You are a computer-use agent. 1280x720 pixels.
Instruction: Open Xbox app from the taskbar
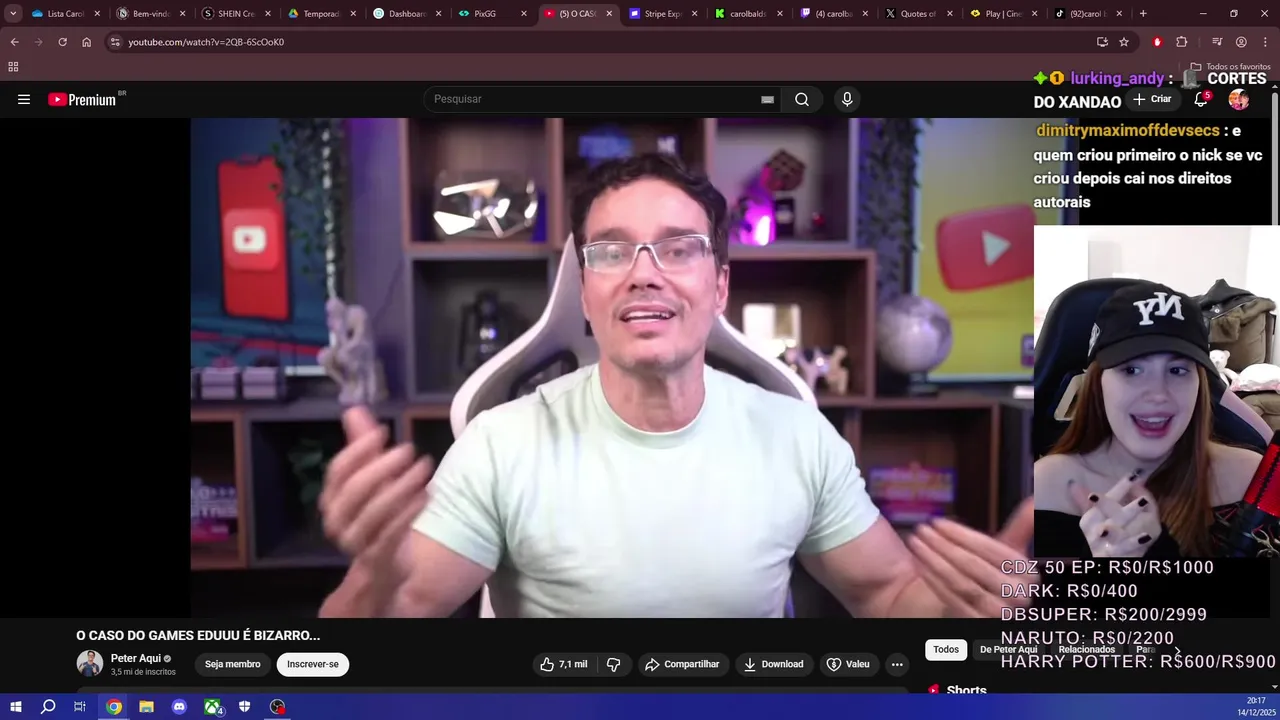click(x=212, y=707)
